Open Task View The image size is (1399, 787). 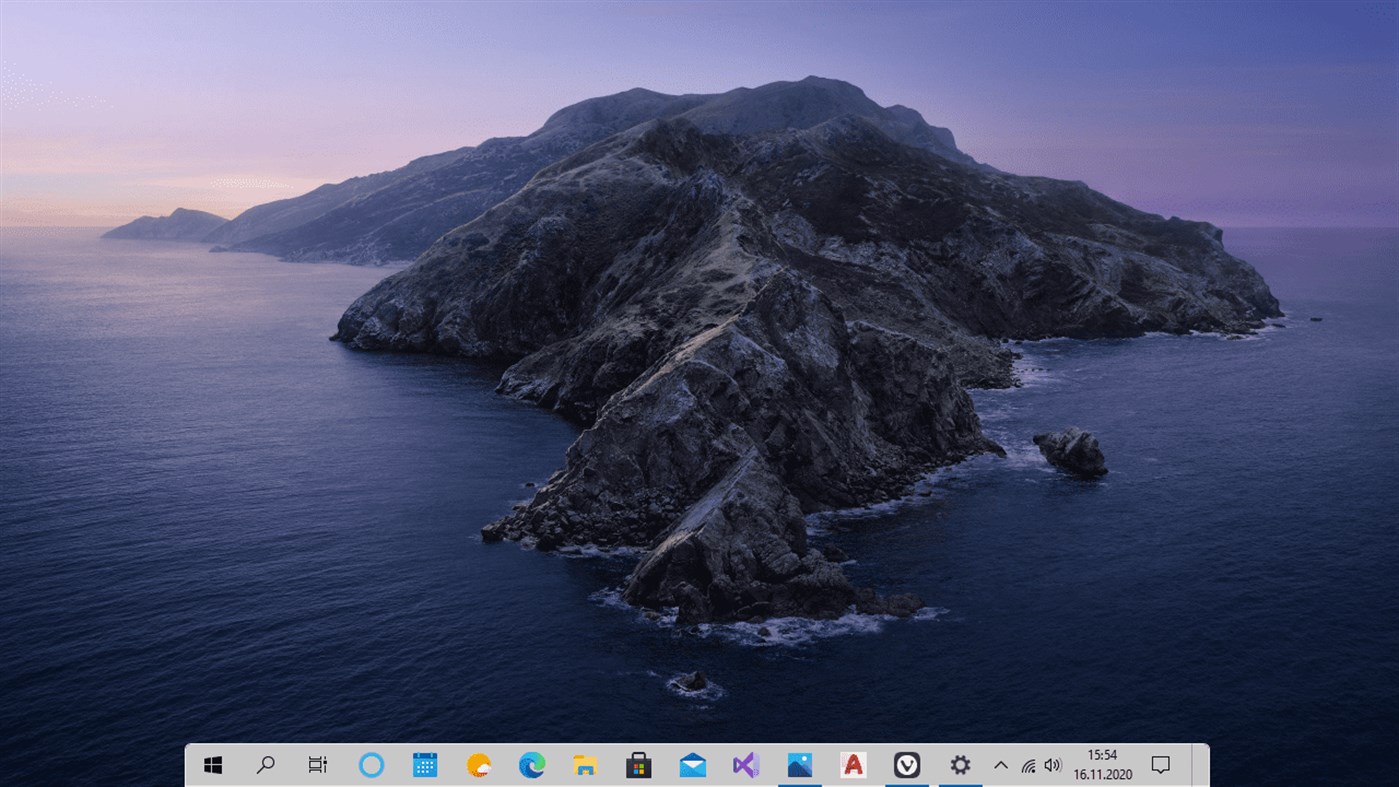pos(317,764)
